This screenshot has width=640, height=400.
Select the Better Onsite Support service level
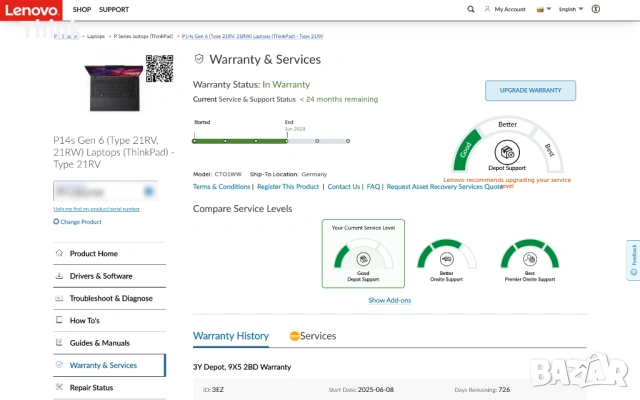click(447, 260)
